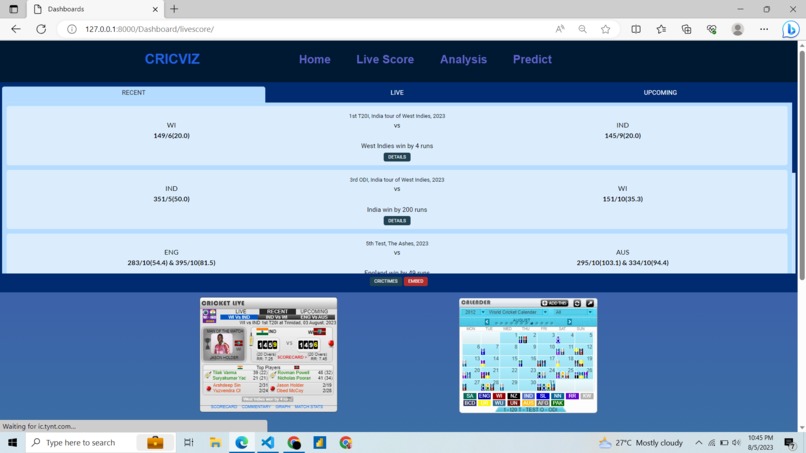Open the Collections icon in Edge toolbar

[686, 29]
